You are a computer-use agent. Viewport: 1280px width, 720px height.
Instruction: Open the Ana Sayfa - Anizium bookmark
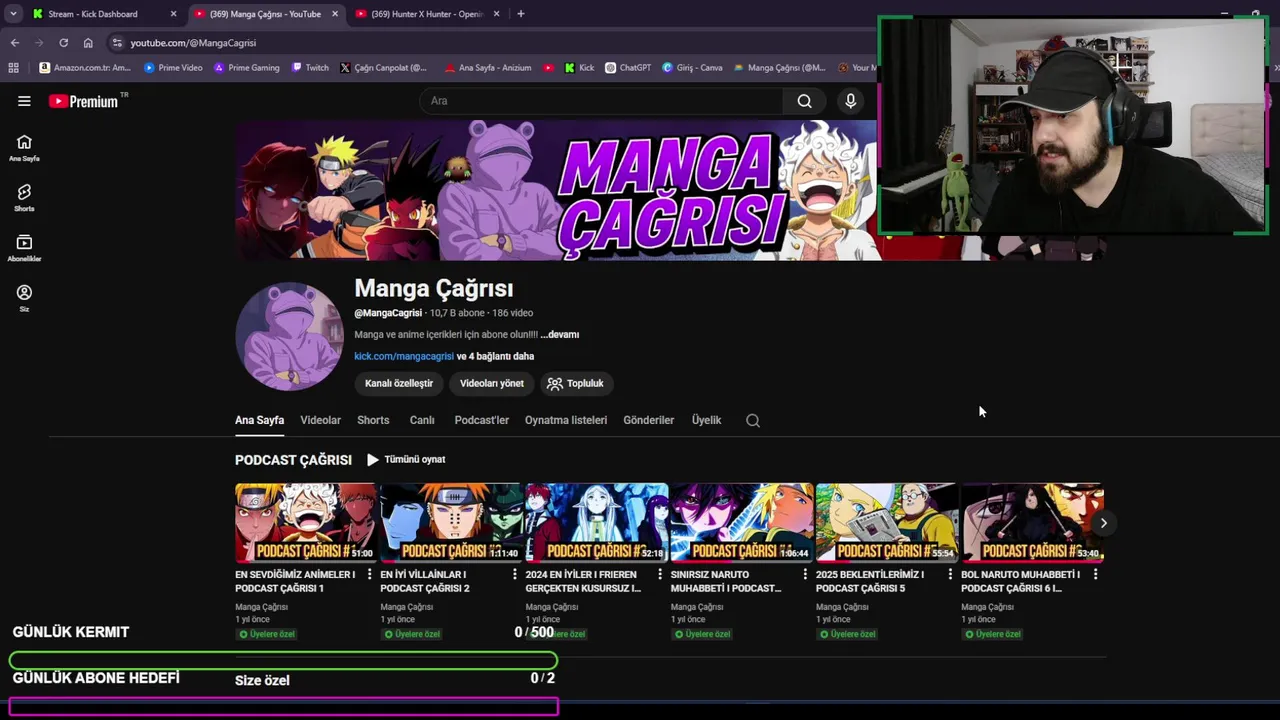[x=488, y=68]
